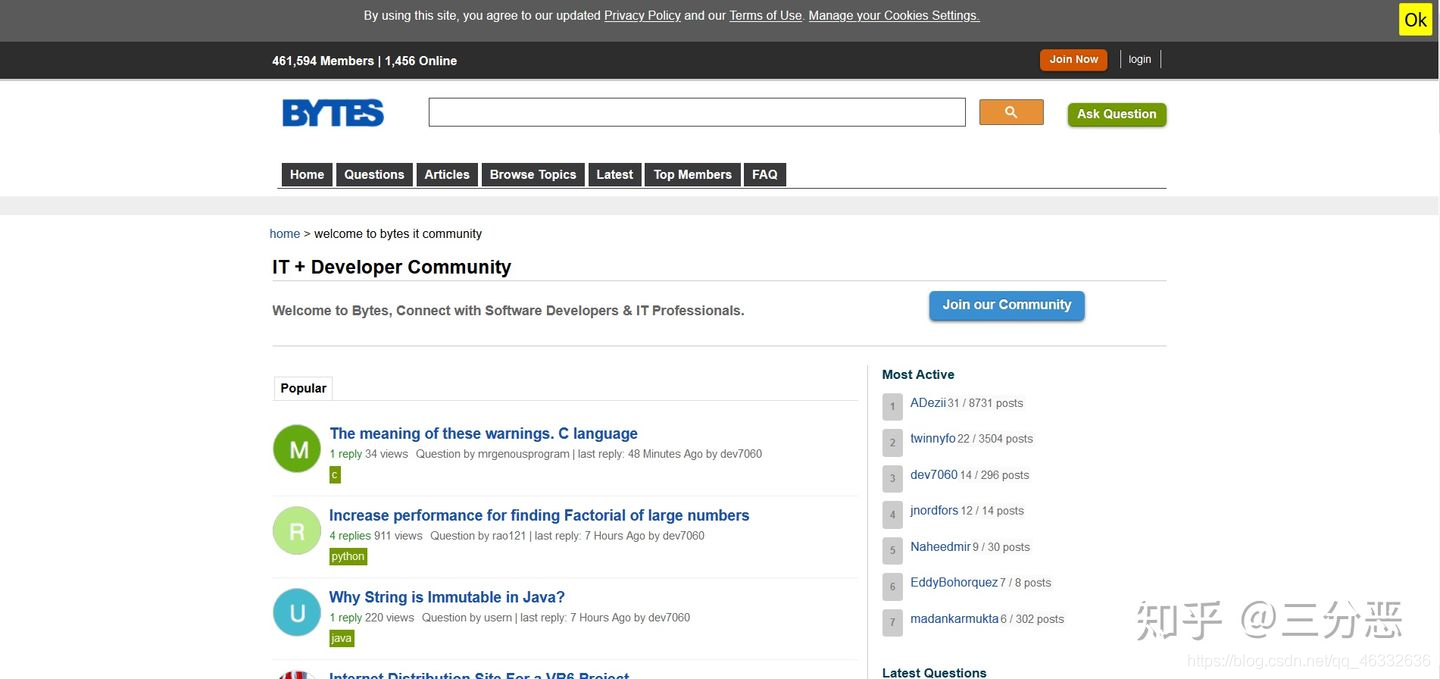Click the 'Most Active' heading

(918, 375)
